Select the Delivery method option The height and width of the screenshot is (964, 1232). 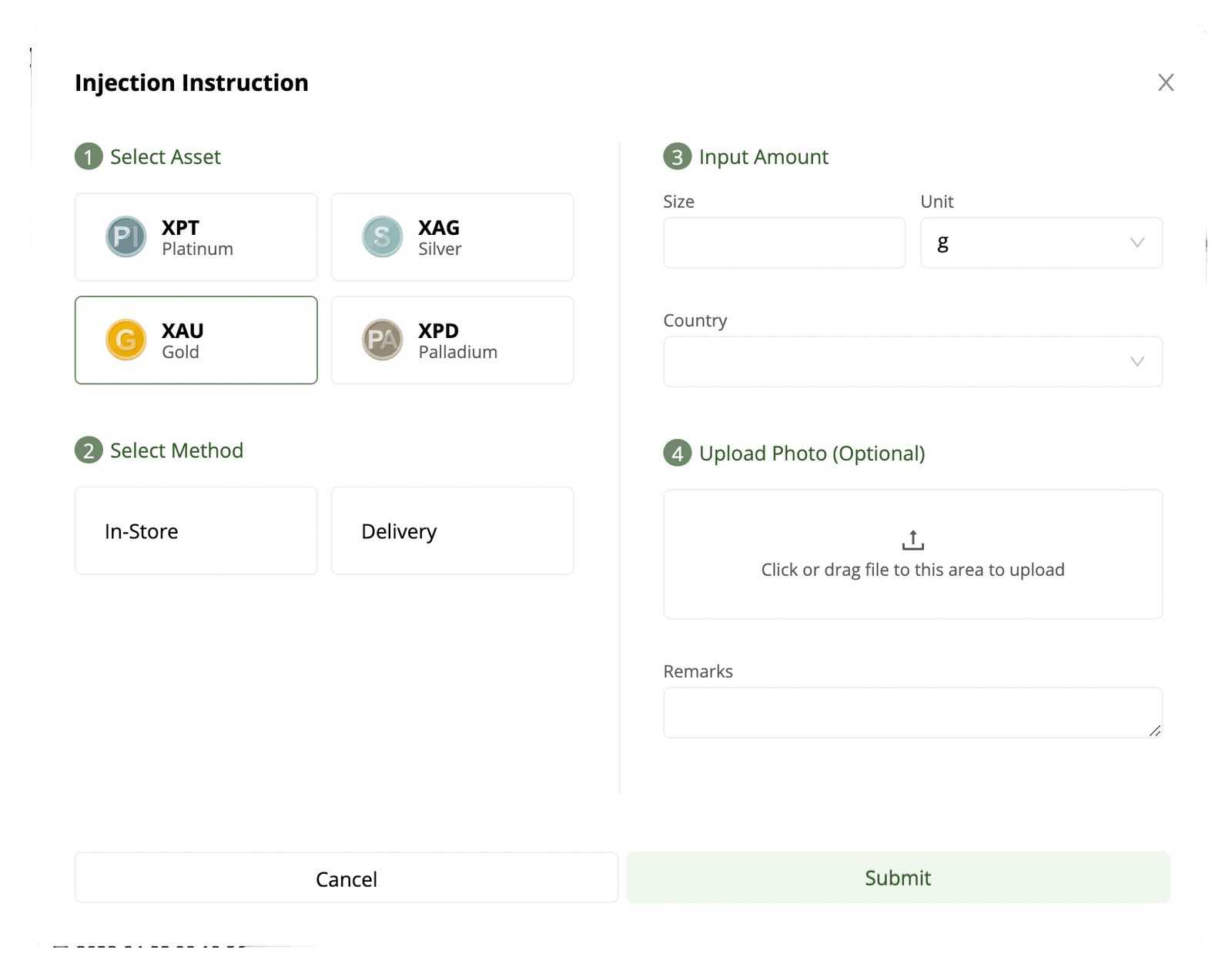coord(452,531)
